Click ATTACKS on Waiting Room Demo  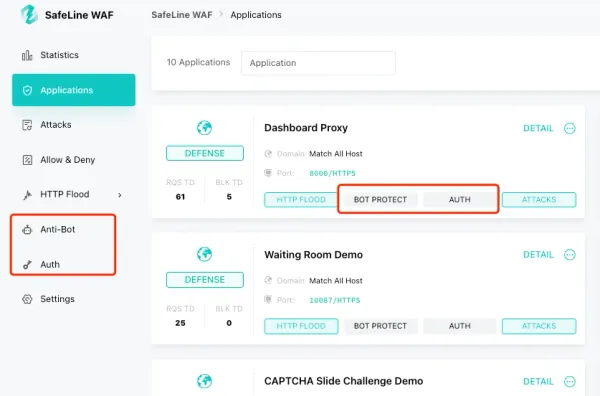tap(539, 326)
